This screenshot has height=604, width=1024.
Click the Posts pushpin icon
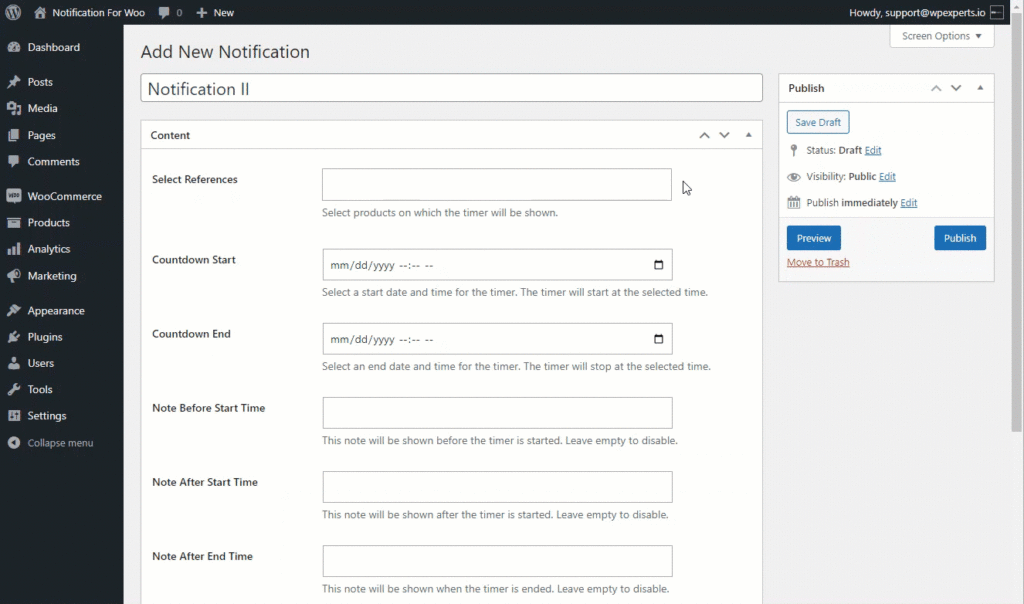(14, 82)
